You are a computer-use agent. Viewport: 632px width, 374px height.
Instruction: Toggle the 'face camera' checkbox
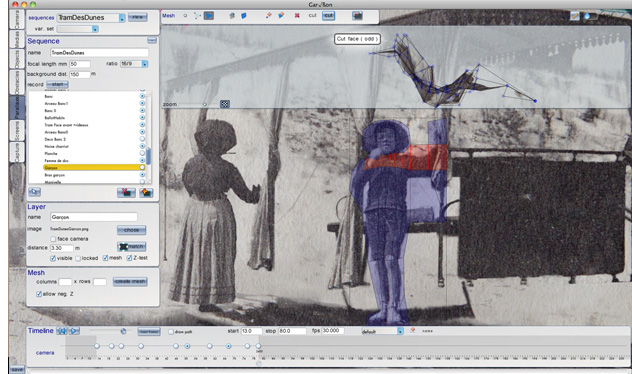click(53, 239)
